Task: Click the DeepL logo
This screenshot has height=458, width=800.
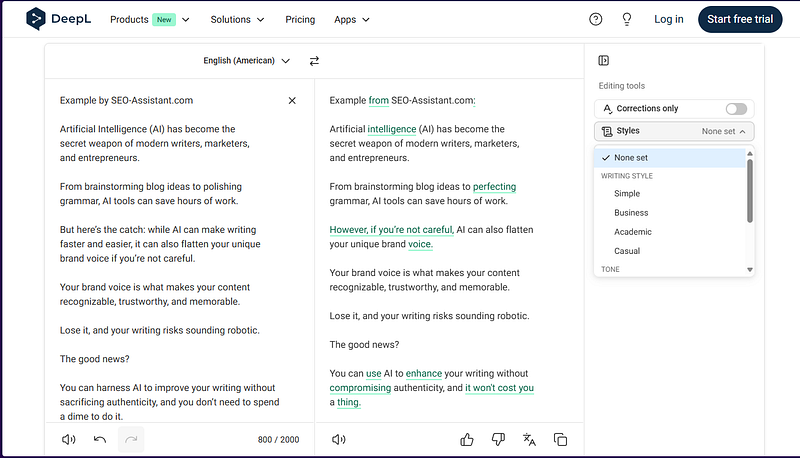Action: (x=58, y=19)
